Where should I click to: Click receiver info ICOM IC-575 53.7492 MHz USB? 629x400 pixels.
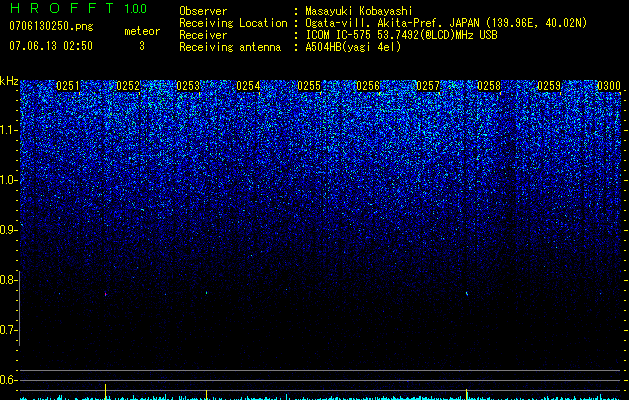click(401, 35)
